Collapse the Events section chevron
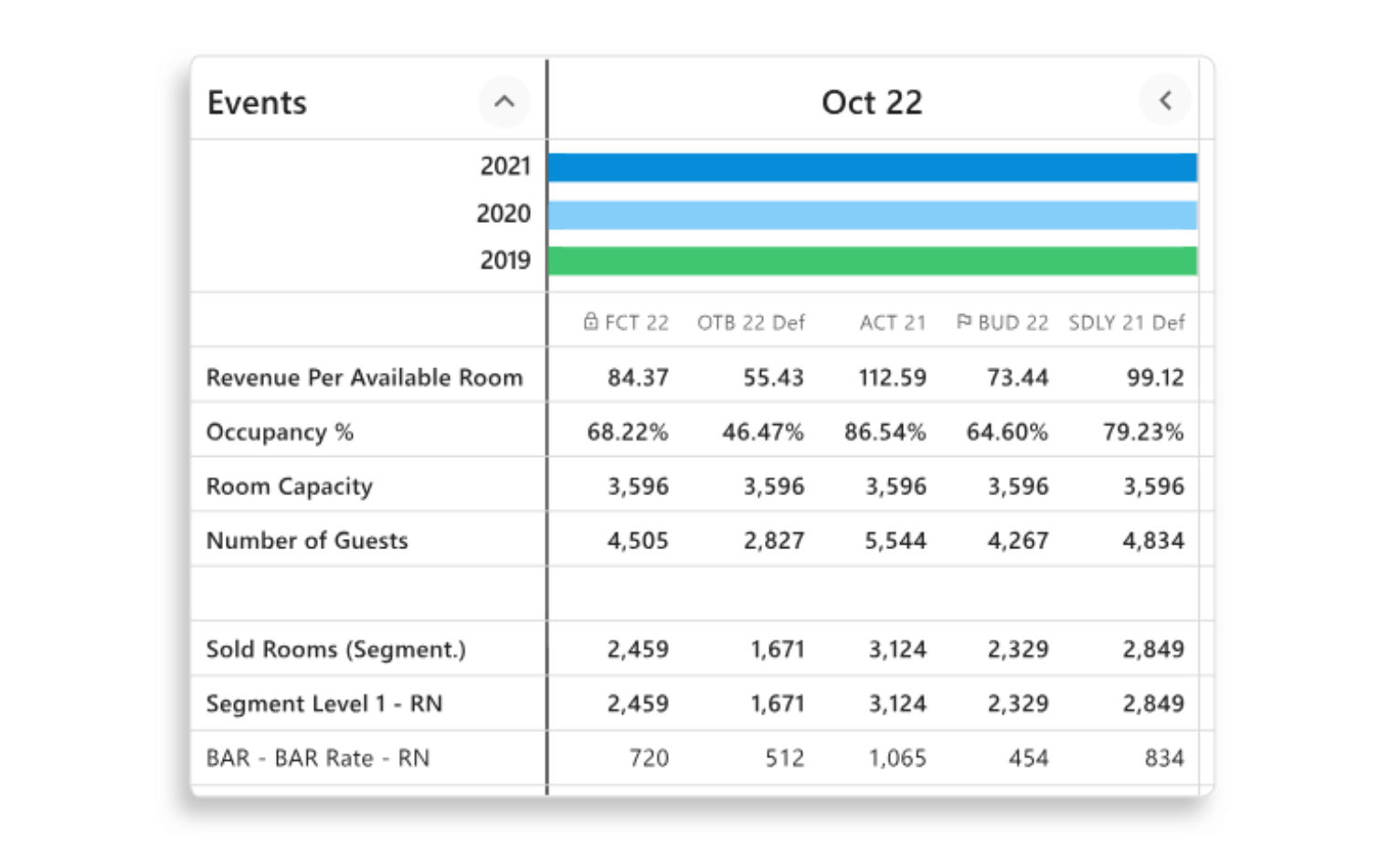Screen dimensions: 1389x868 coord(504,101)
